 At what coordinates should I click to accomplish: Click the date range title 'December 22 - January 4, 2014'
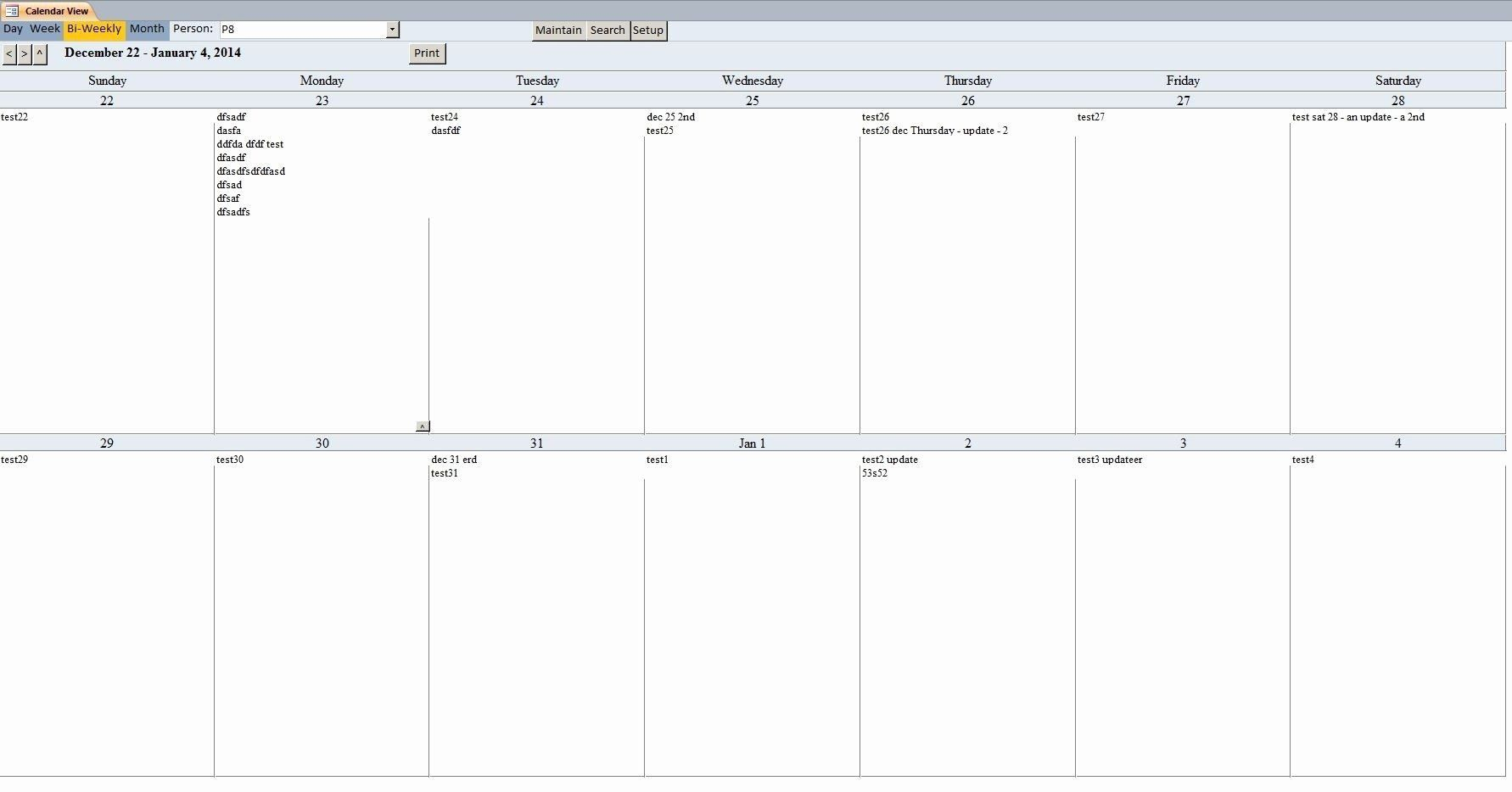click(153, 53)
